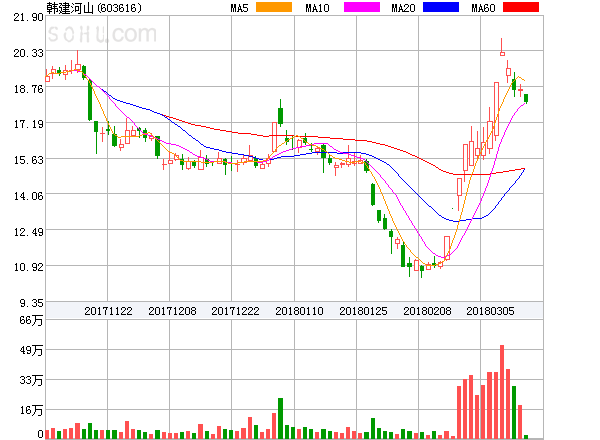Click the 17.19 price axis label
600x440 pixels.
[x=28, y=124]
